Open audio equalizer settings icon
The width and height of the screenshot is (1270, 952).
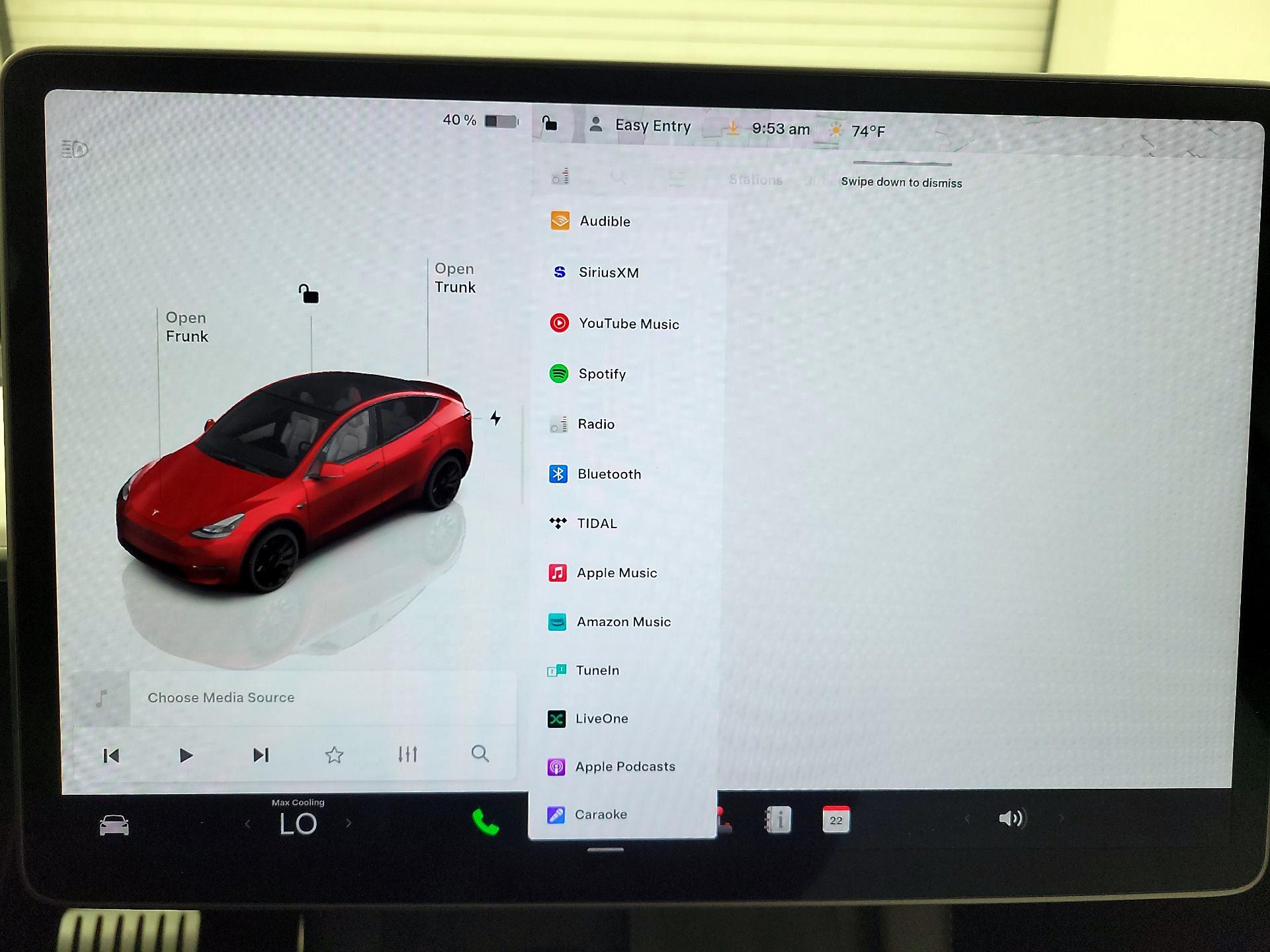pos(407,754)
